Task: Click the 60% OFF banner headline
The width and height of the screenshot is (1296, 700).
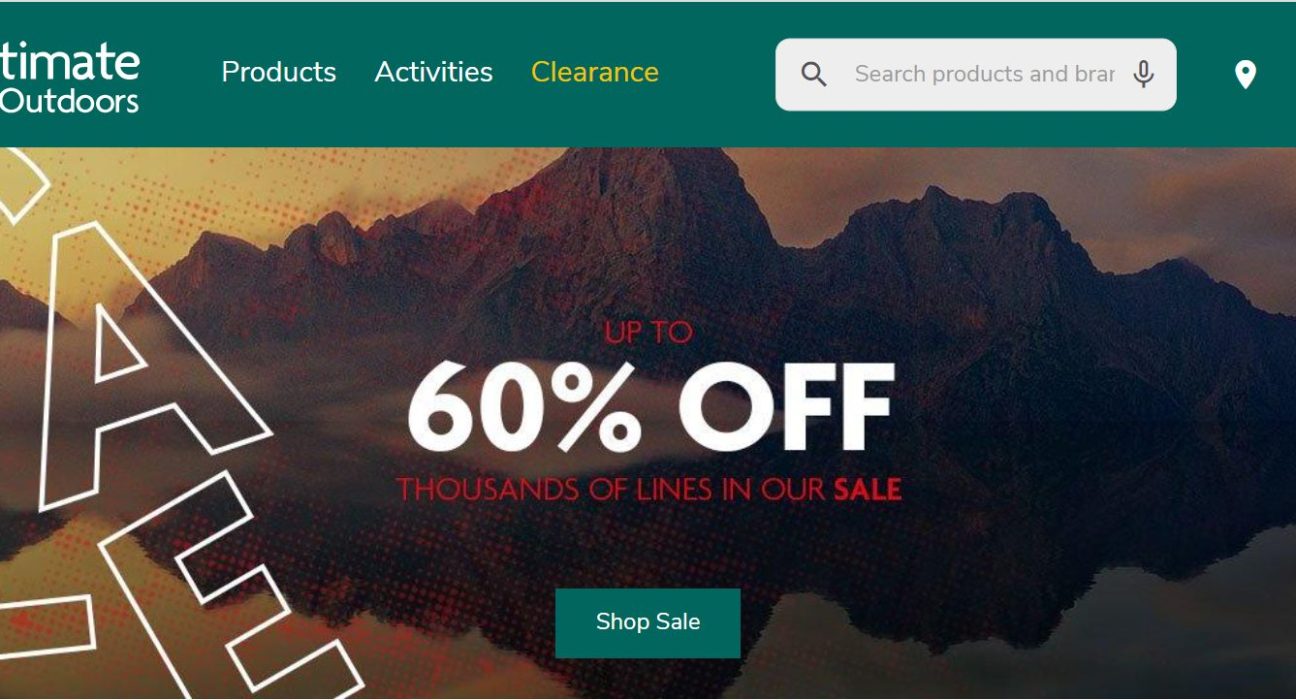Action: tap(650, 407)
